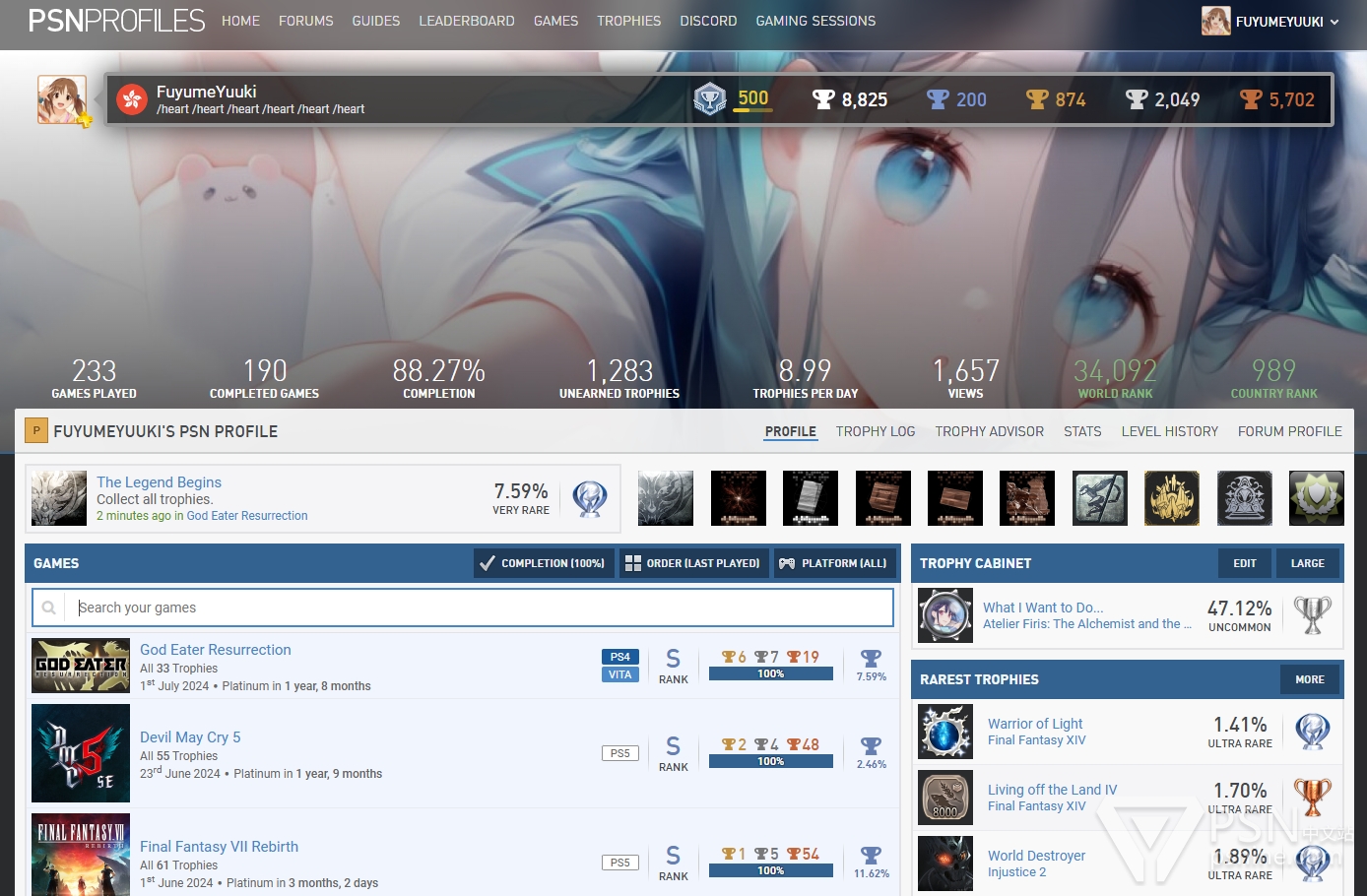
Task: Open the Warrior of Light trophy link
Action: coord(1035,724)
